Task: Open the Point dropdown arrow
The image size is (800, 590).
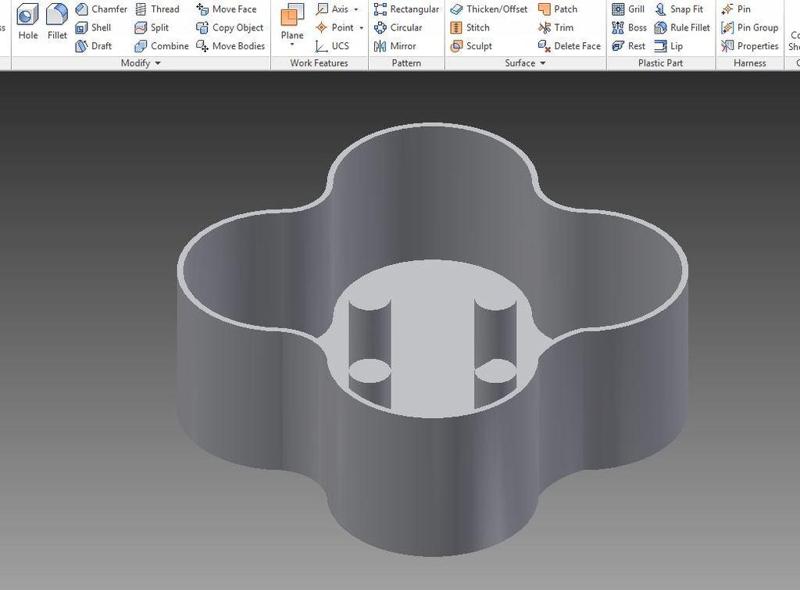Action: coord(361,28)
